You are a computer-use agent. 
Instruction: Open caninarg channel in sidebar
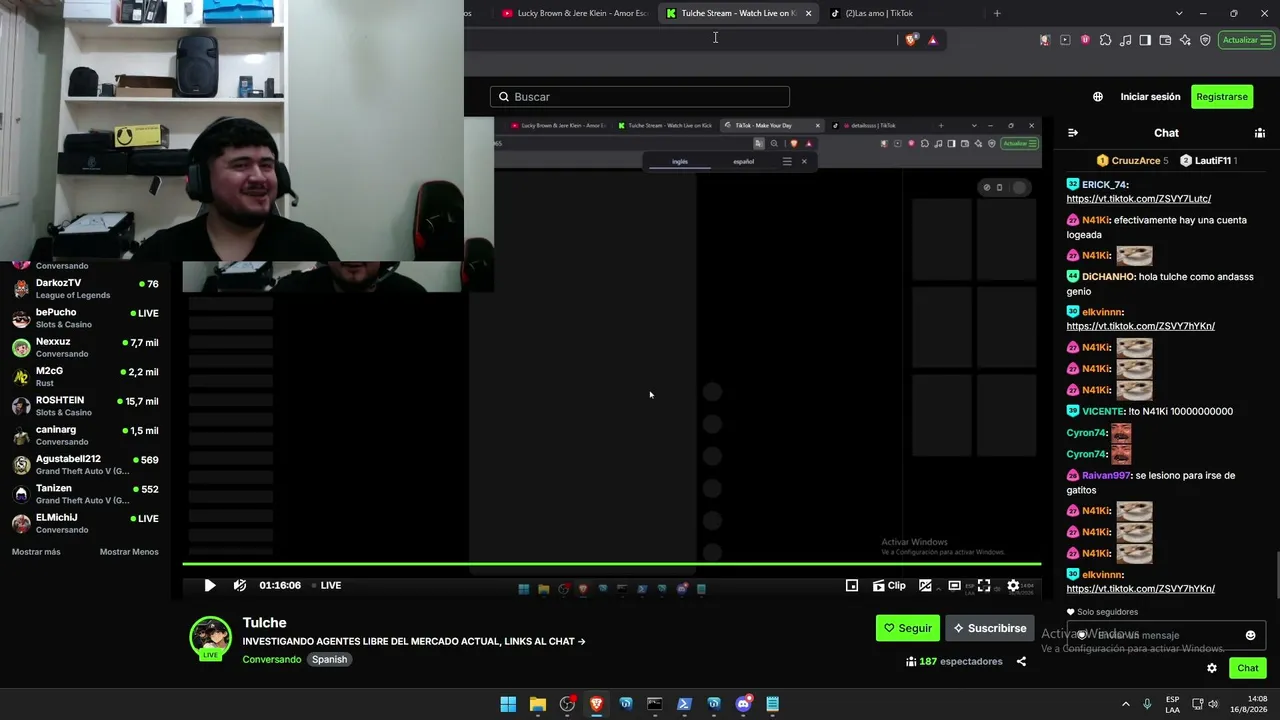(85, 435)
